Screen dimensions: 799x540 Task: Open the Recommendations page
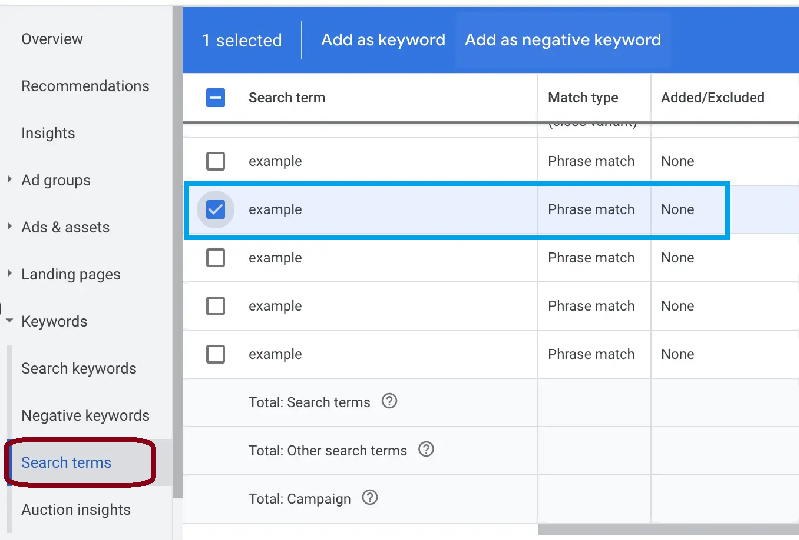coord(85,86)
